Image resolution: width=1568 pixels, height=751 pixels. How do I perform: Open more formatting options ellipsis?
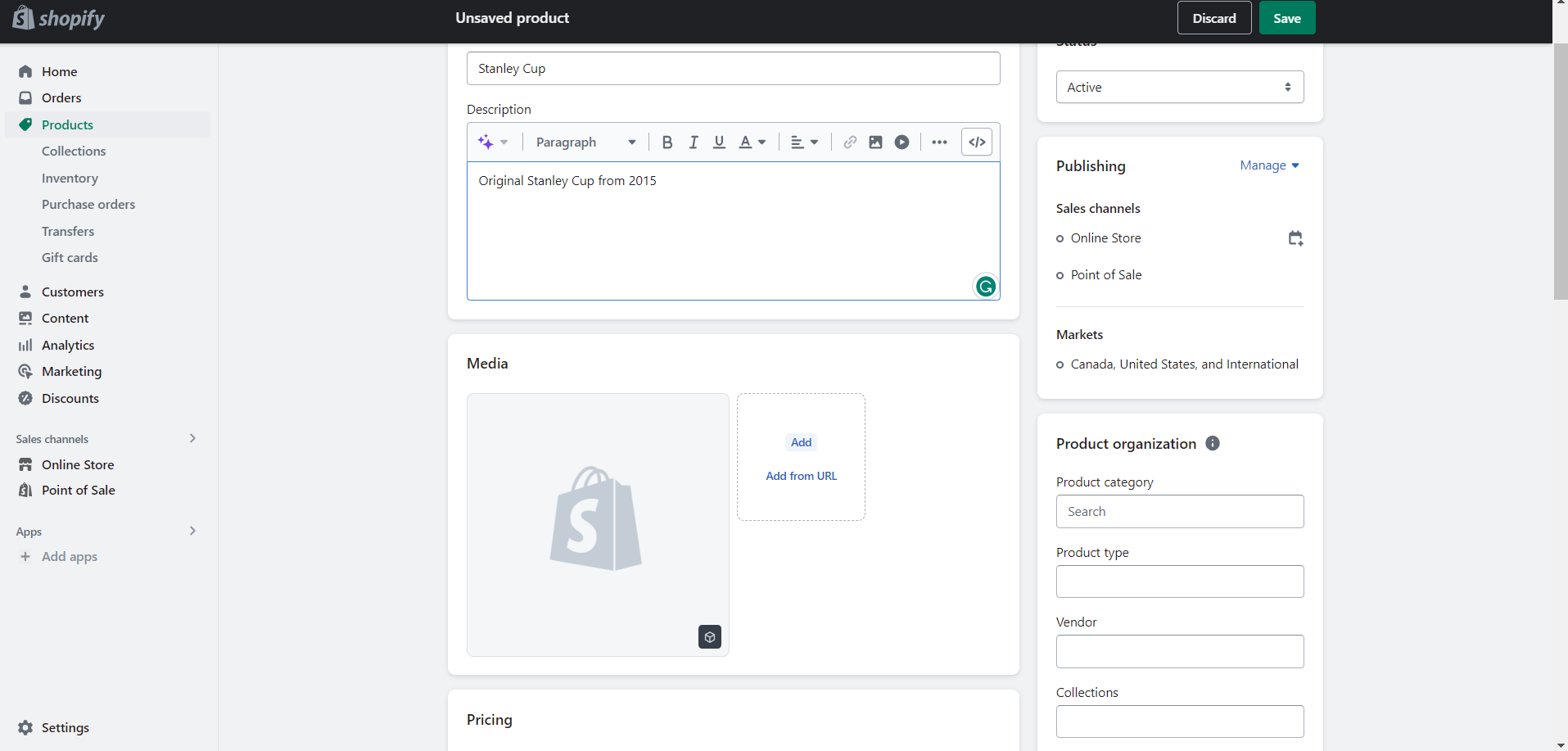(x=939, y=142)
